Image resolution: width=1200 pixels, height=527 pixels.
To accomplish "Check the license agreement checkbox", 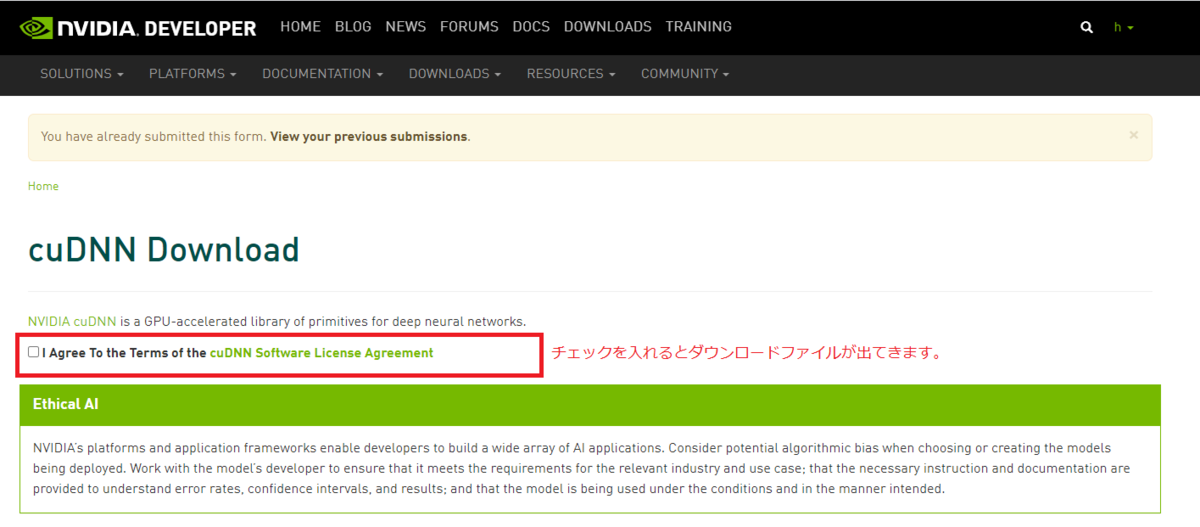I will pyautogui.click(x=34, y=352).
